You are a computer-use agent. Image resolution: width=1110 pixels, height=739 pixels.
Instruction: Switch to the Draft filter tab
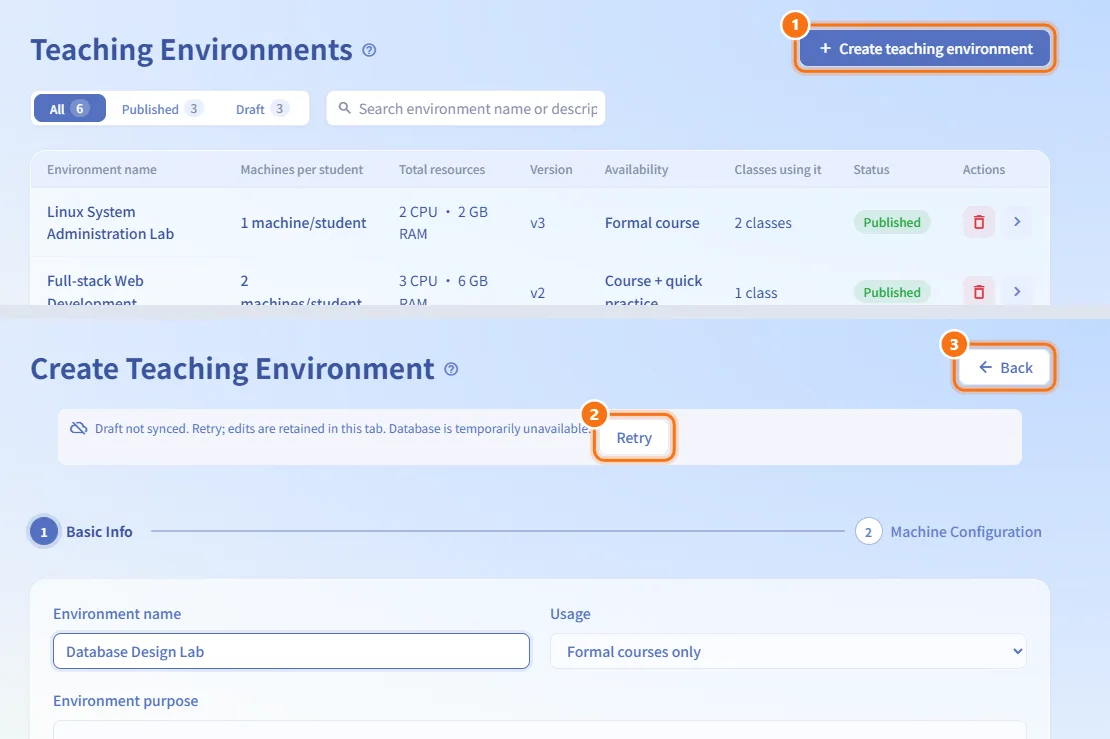(x=262, y=108)
